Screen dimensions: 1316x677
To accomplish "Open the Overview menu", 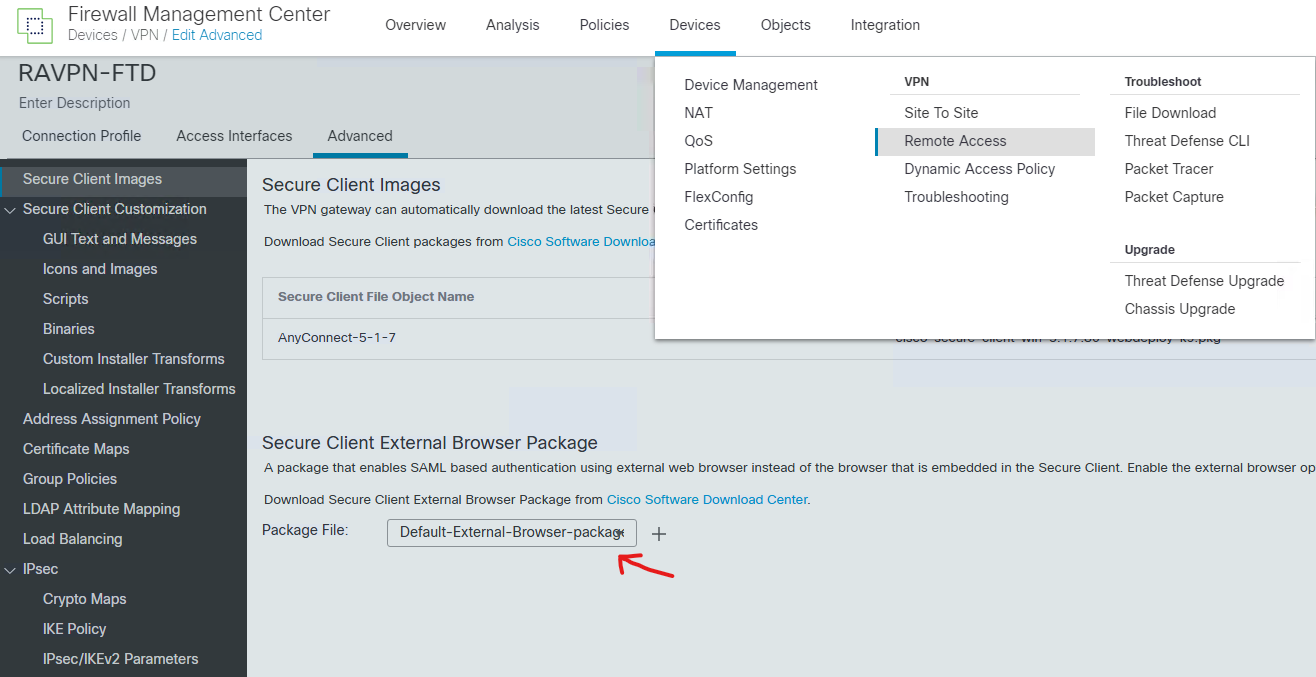I will tap(416, 25).
